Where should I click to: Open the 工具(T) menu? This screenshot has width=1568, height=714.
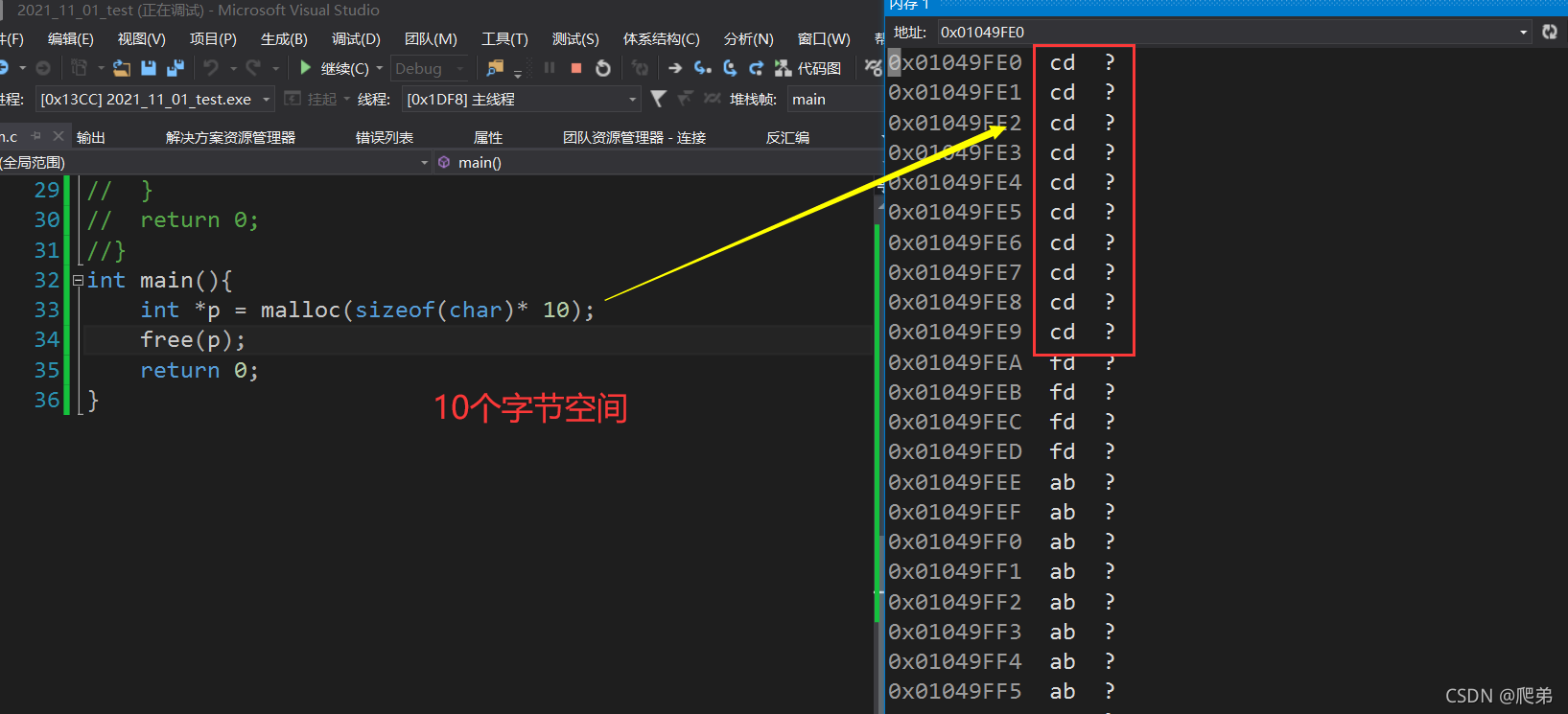(504, 38)
